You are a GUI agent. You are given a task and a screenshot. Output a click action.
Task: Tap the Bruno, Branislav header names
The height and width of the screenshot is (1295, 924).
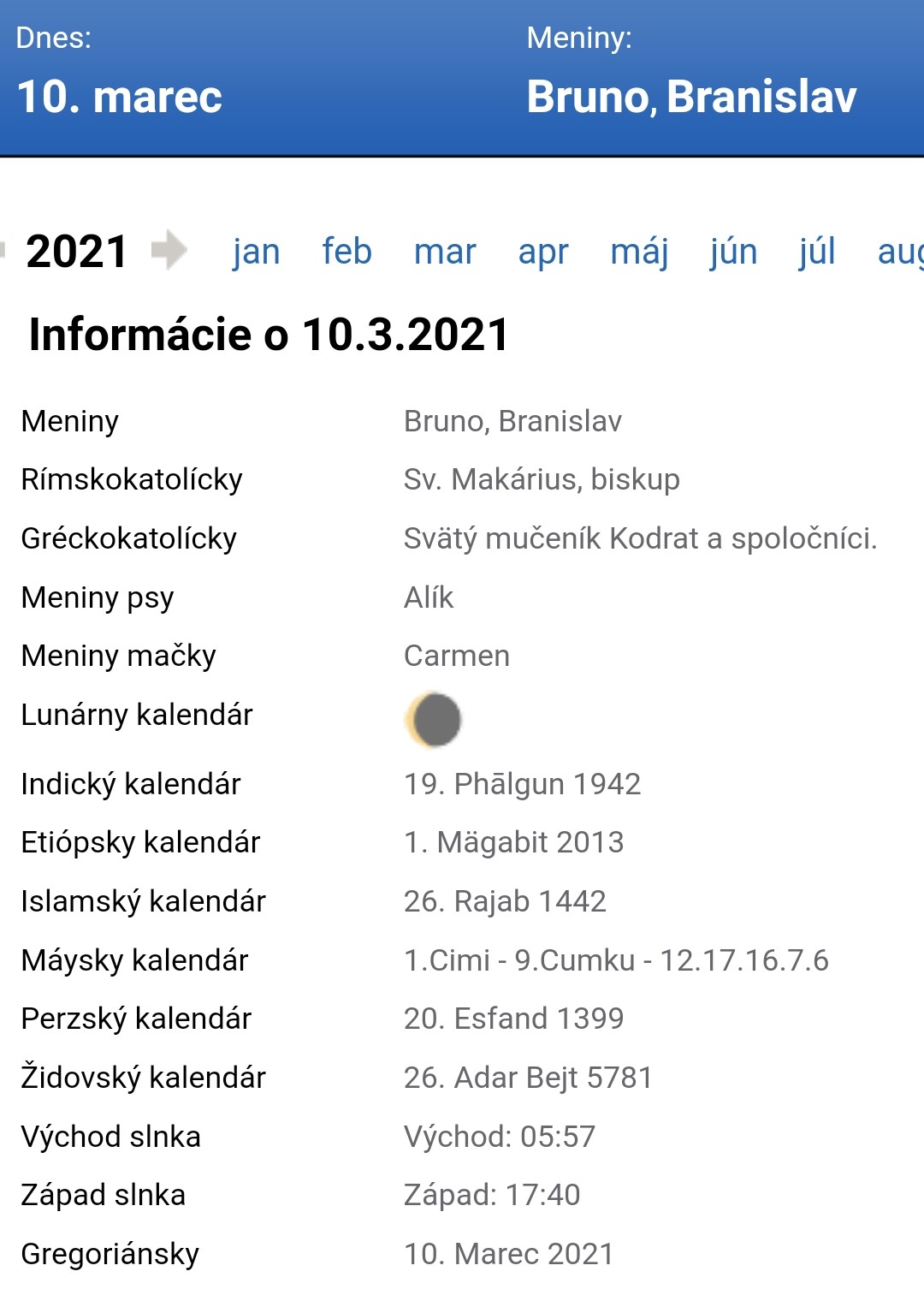pos(691,96)
